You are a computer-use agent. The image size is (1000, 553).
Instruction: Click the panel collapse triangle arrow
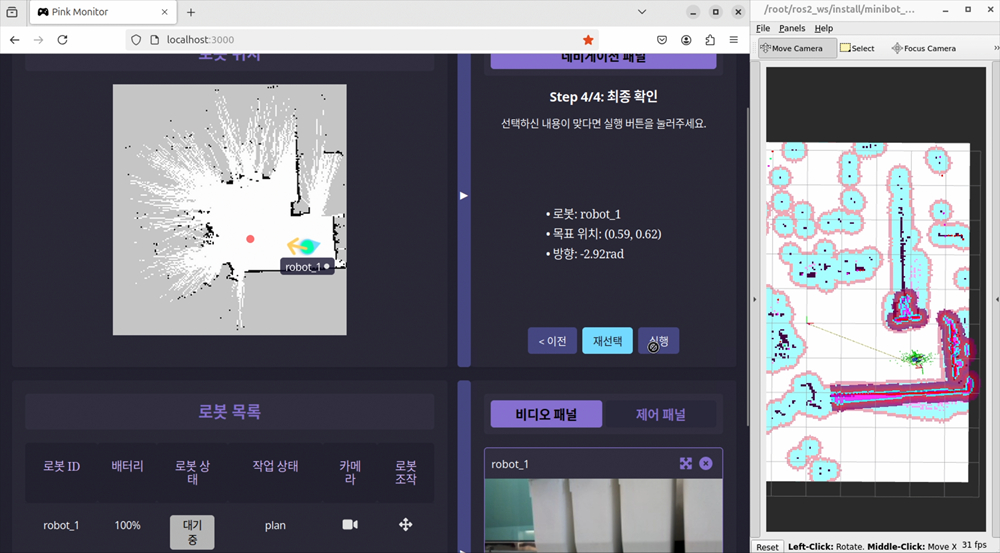(464, 195)
